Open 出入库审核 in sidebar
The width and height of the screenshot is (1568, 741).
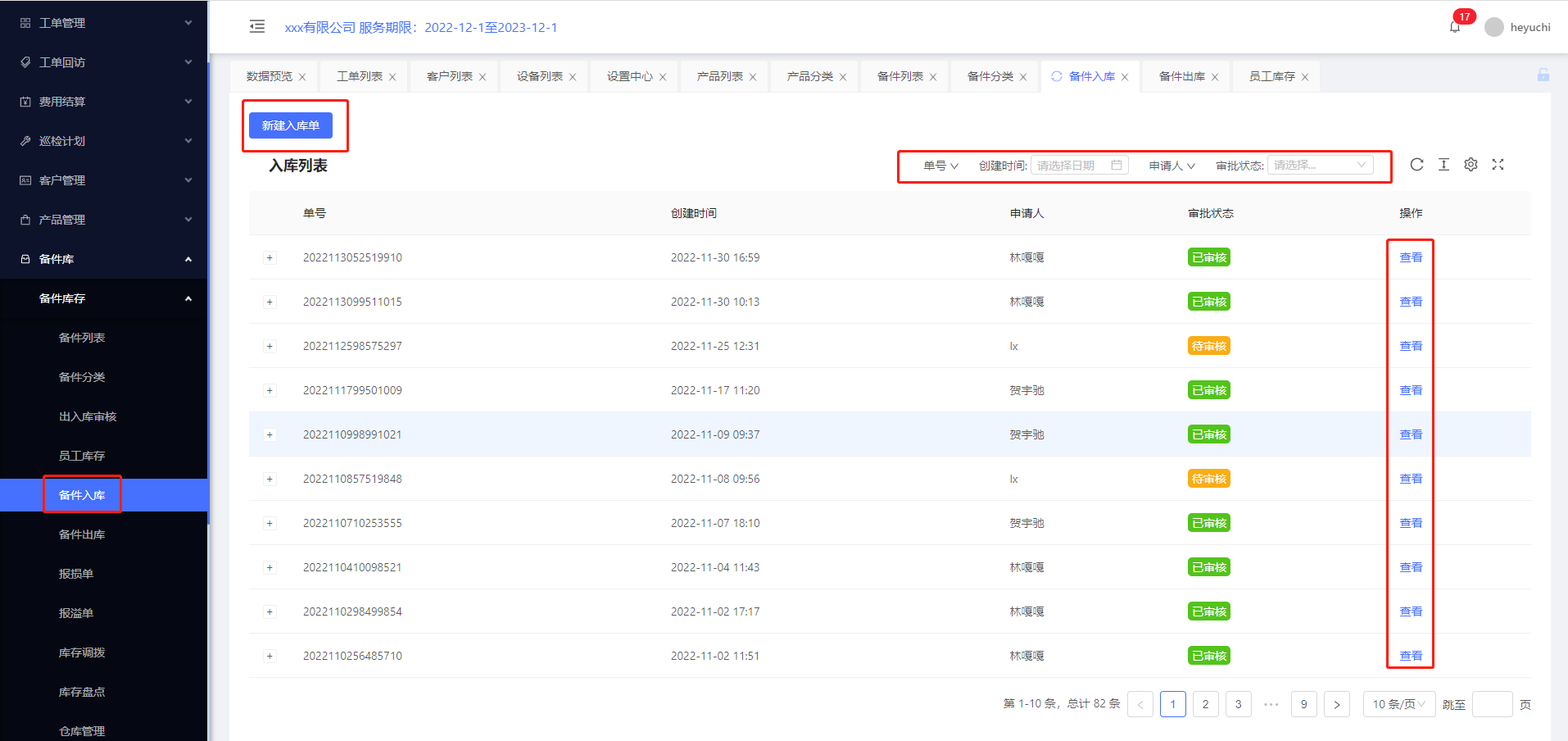tap(104, 416)
